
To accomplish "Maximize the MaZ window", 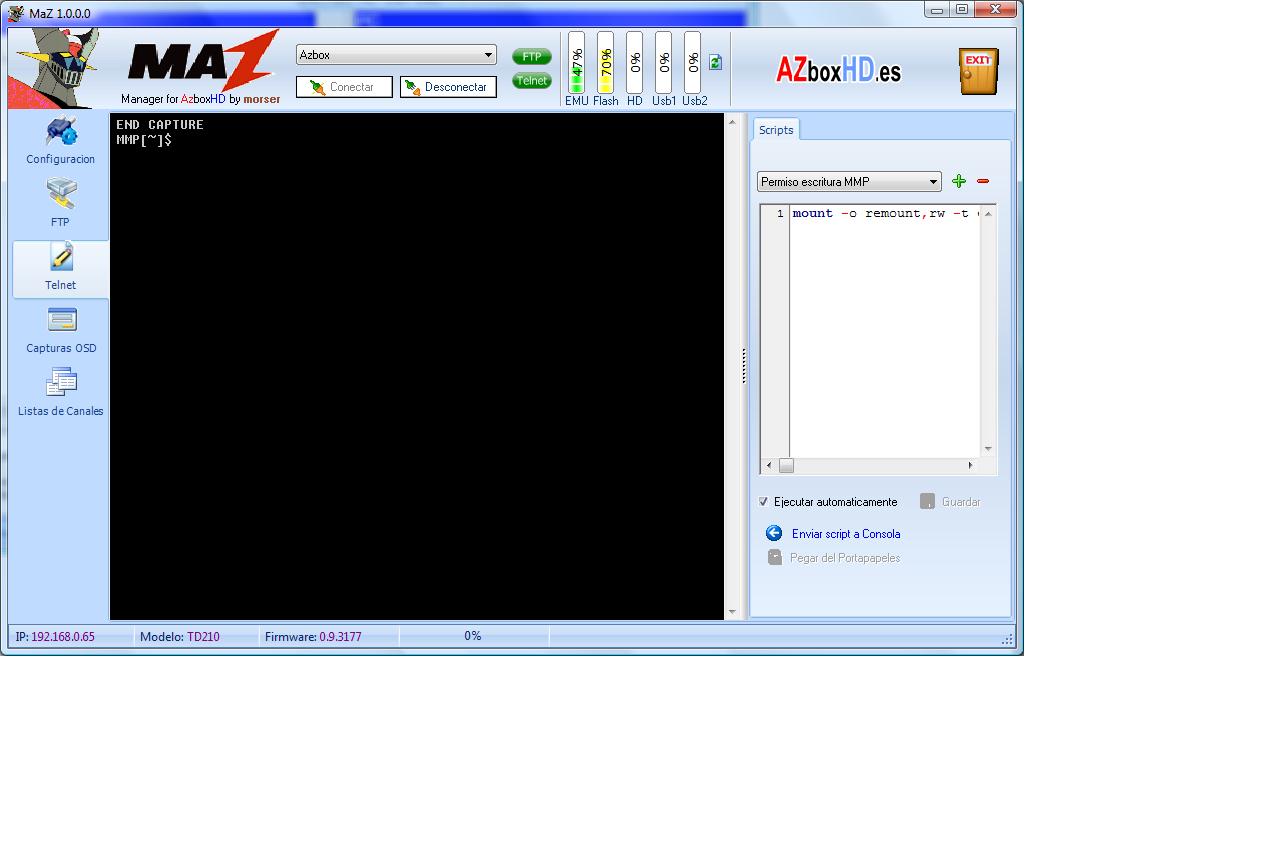I will click(x=961, y=9).
